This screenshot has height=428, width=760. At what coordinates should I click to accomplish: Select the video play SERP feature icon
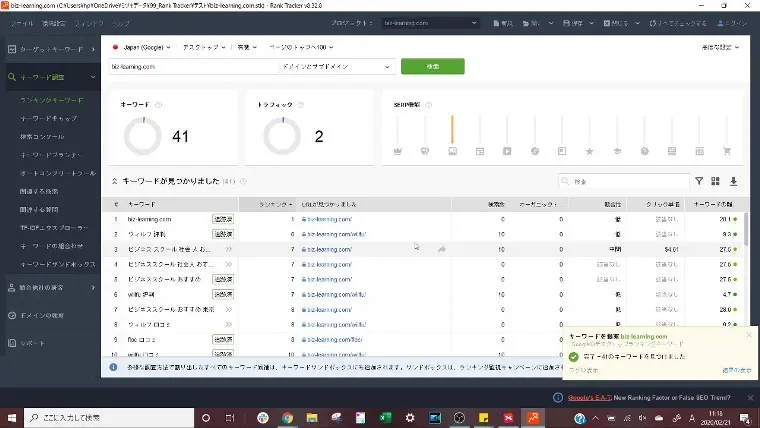(x=507, y=151)
